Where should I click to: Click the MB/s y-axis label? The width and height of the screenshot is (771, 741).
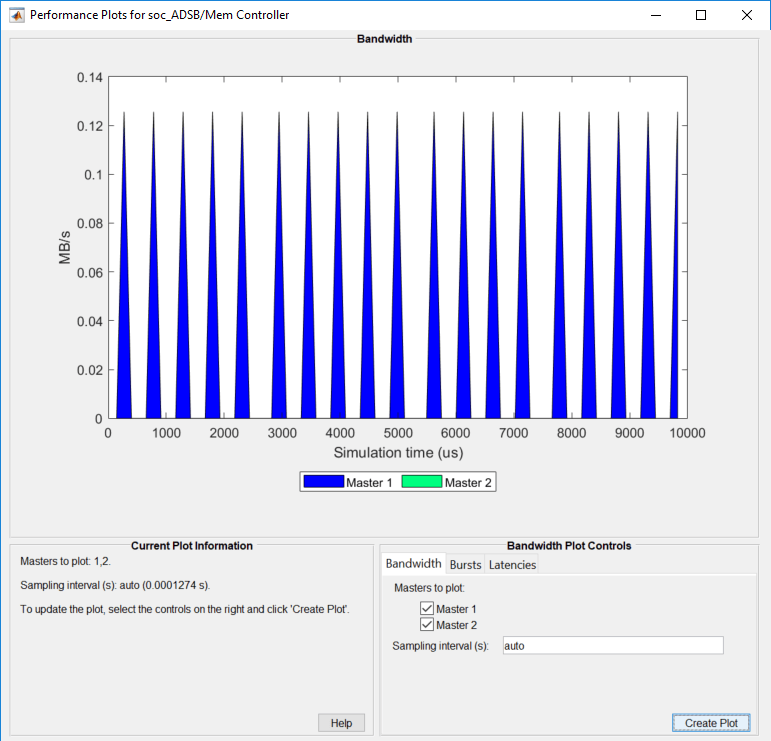64,247
